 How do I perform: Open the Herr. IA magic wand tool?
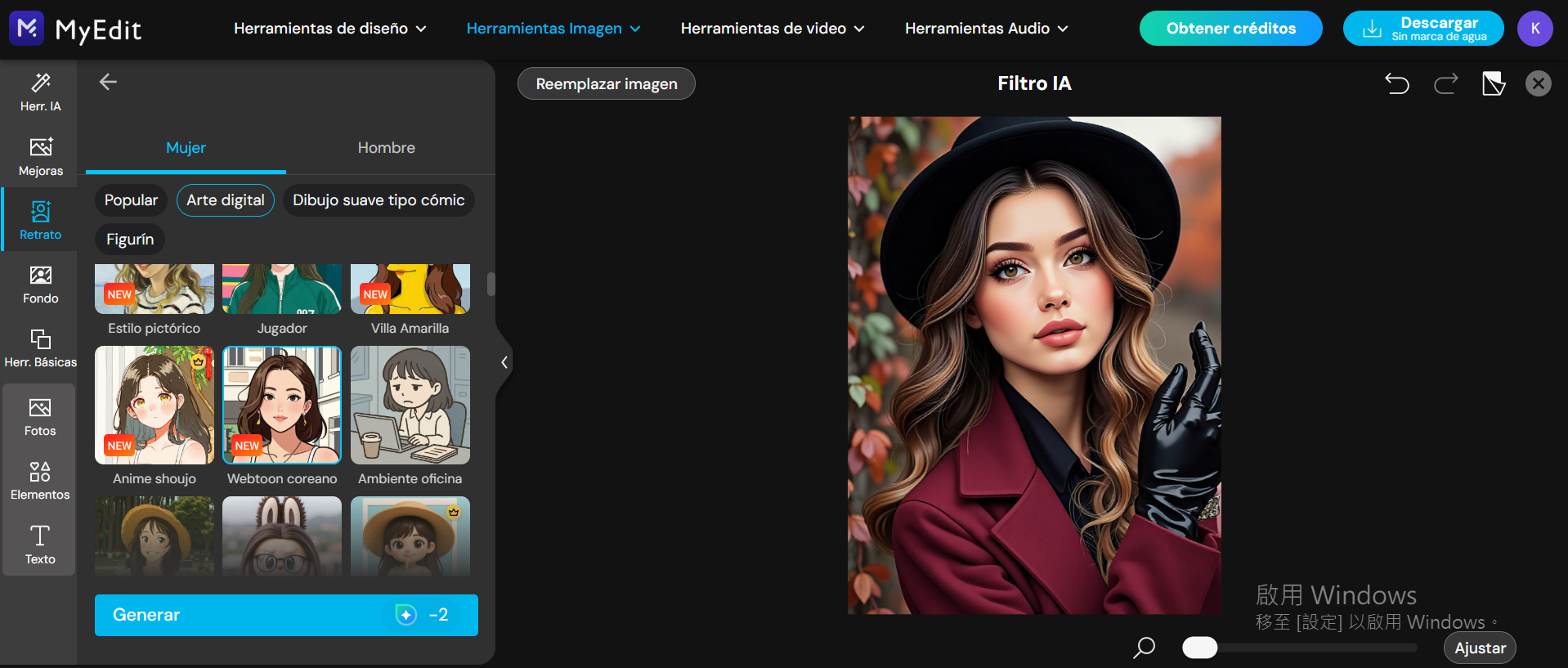(x=40, y=92)
